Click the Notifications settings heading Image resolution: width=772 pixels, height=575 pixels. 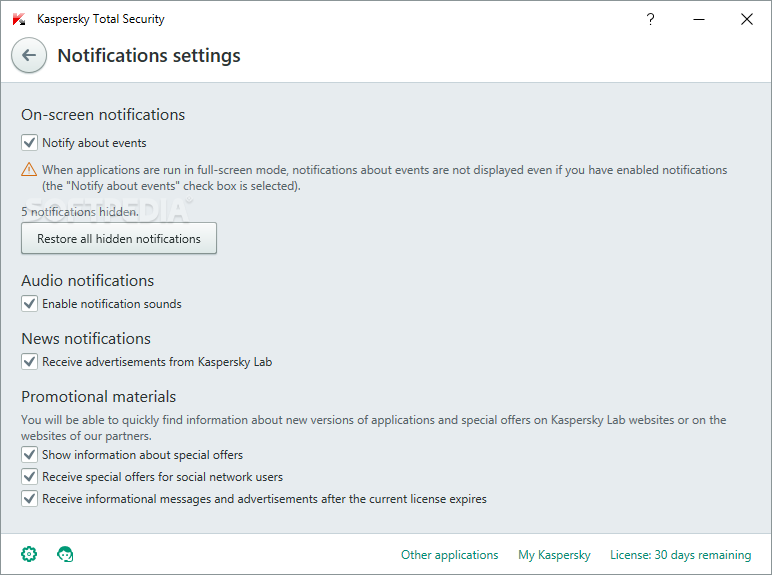(149, 55)
